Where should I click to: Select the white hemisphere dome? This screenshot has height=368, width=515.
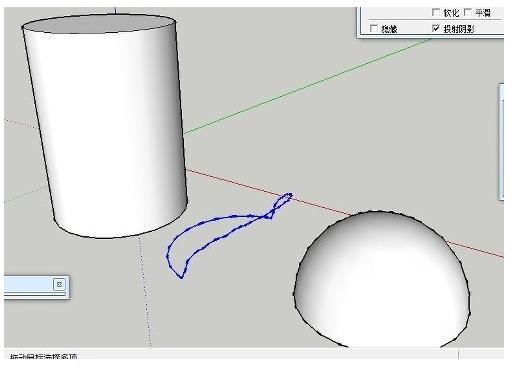[382, 280]
